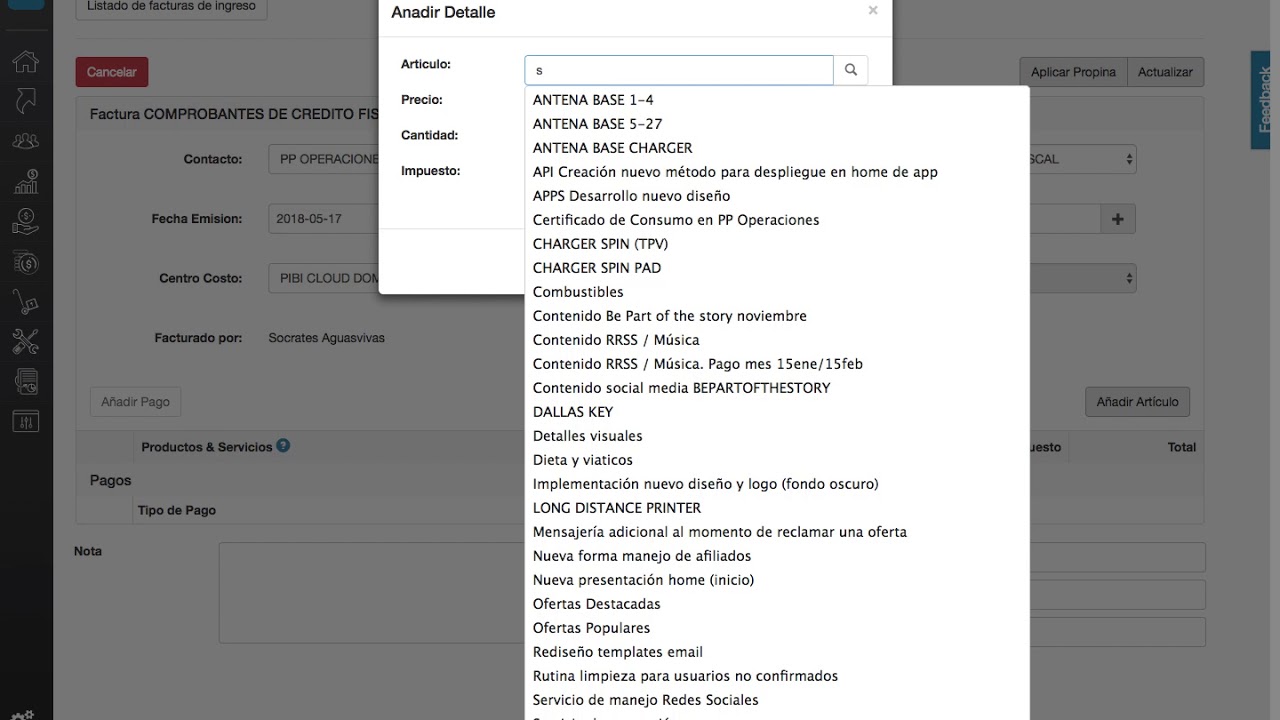
Task: Click the wrench and screwdriver tools icon
Action: [25, 342]
